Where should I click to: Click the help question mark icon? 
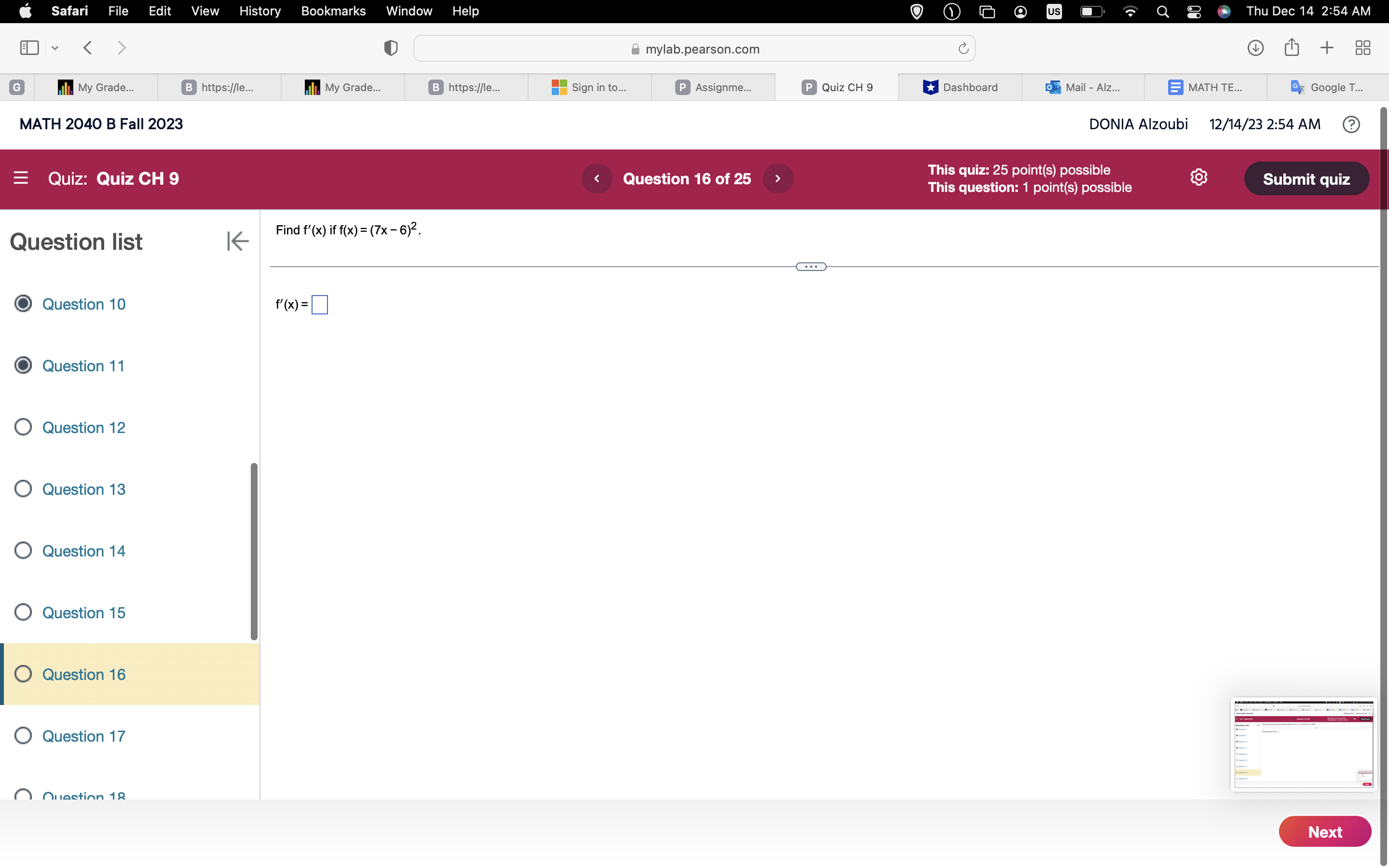tap(1350, 124)
